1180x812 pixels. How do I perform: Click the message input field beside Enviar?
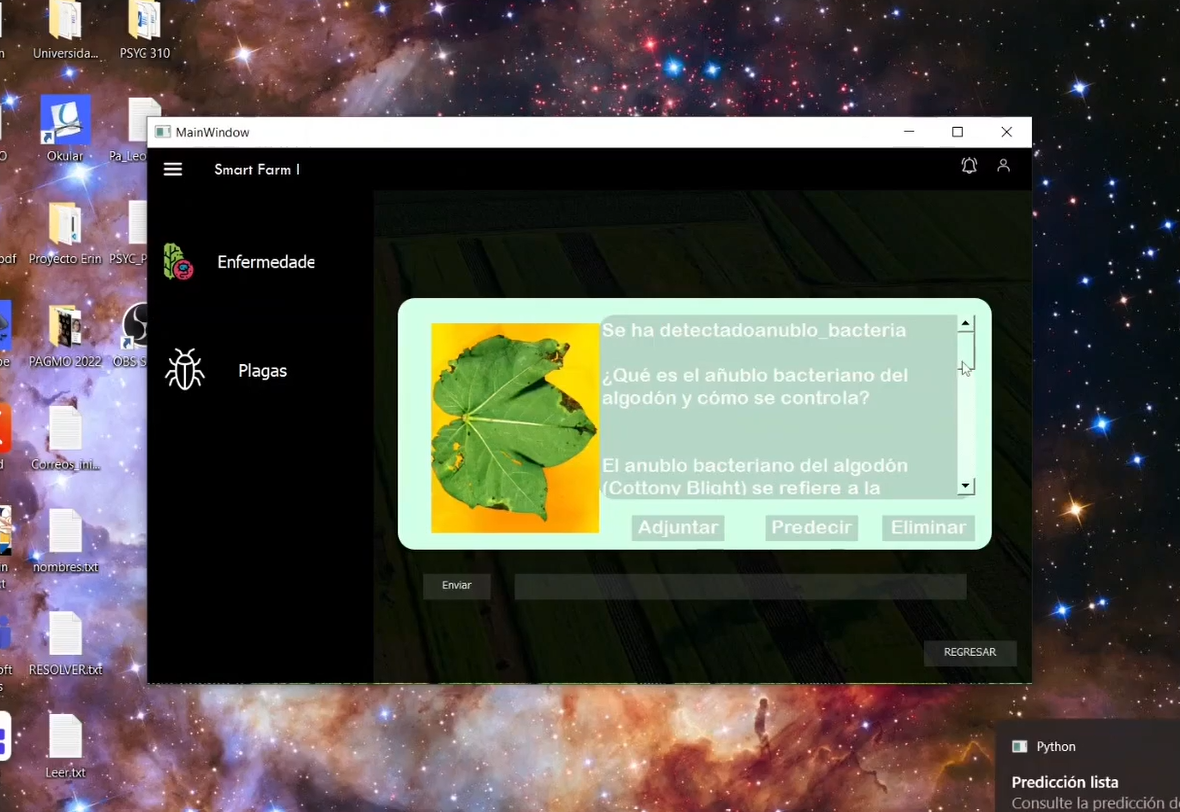click(x=740, y=586)
